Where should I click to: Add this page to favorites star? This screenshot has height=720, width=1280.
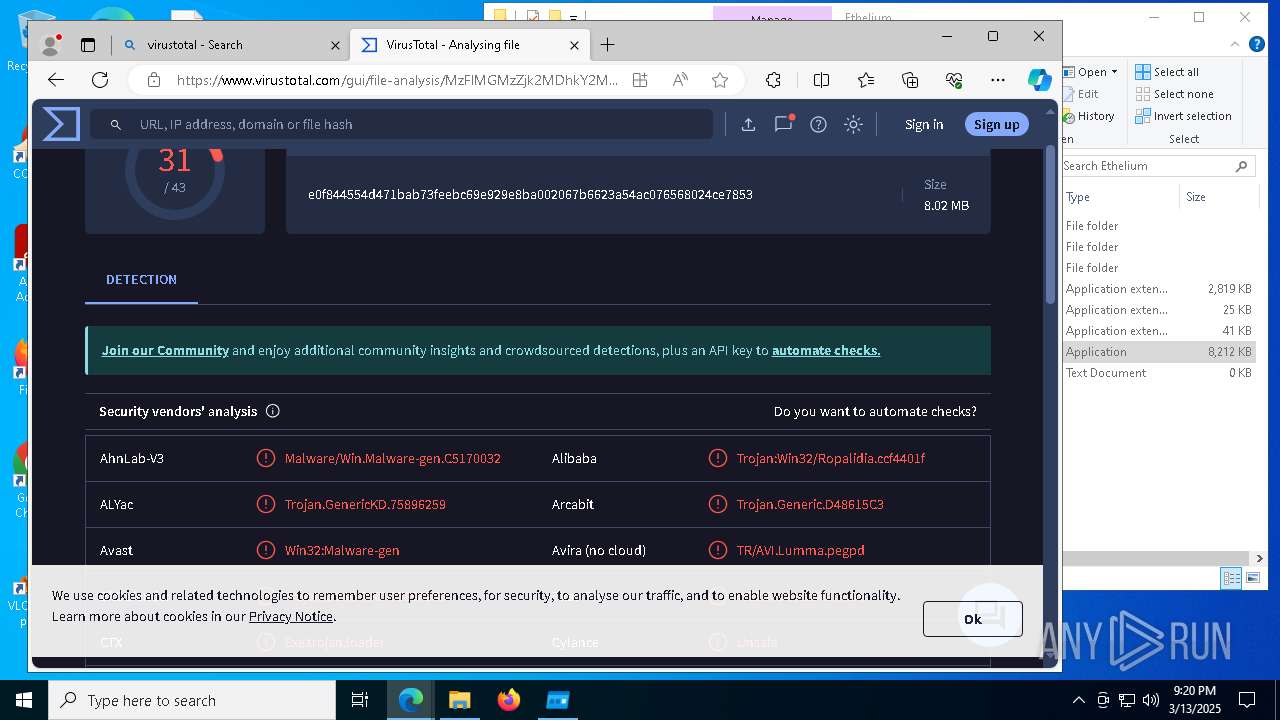click(720, 80)
